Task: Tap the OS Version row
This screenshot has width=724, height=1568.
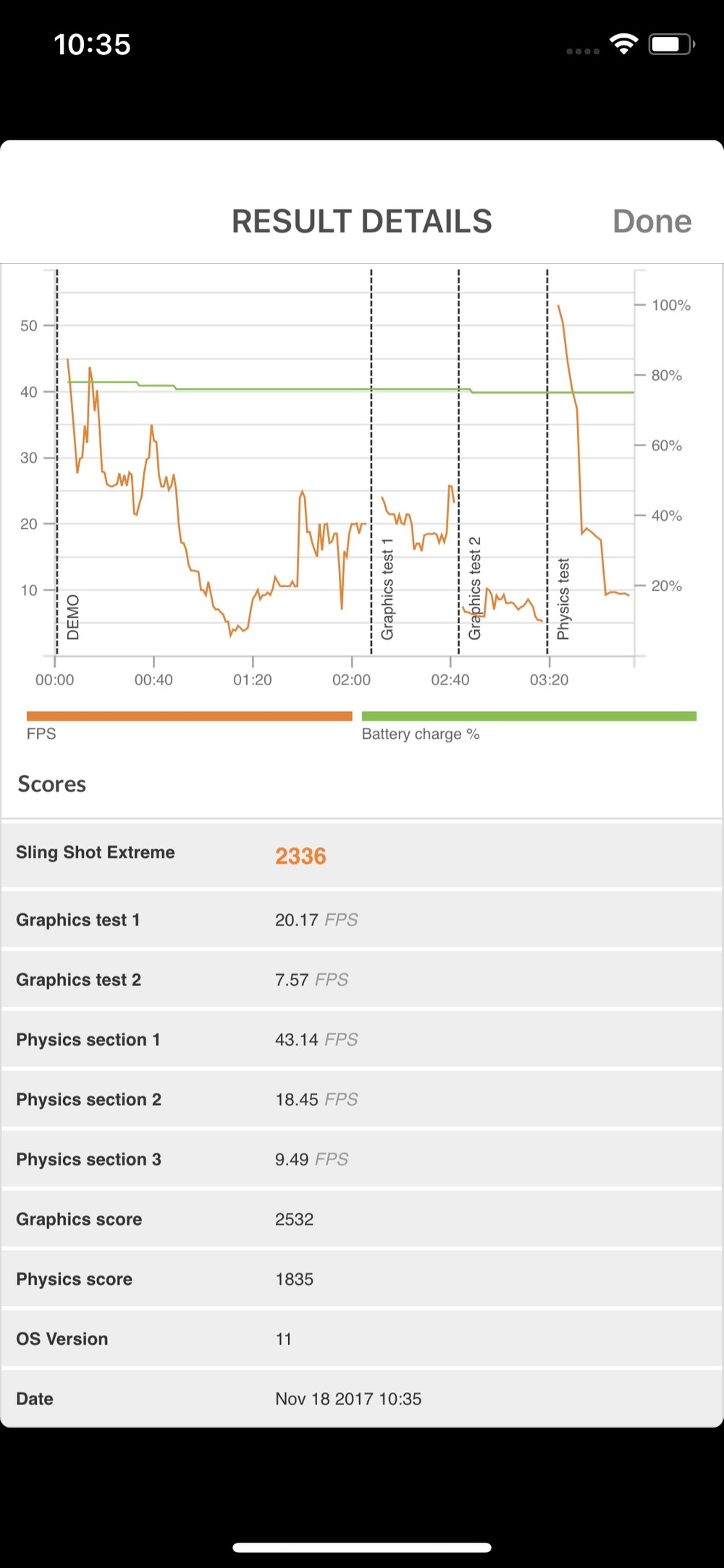Action: (362, 1338)
